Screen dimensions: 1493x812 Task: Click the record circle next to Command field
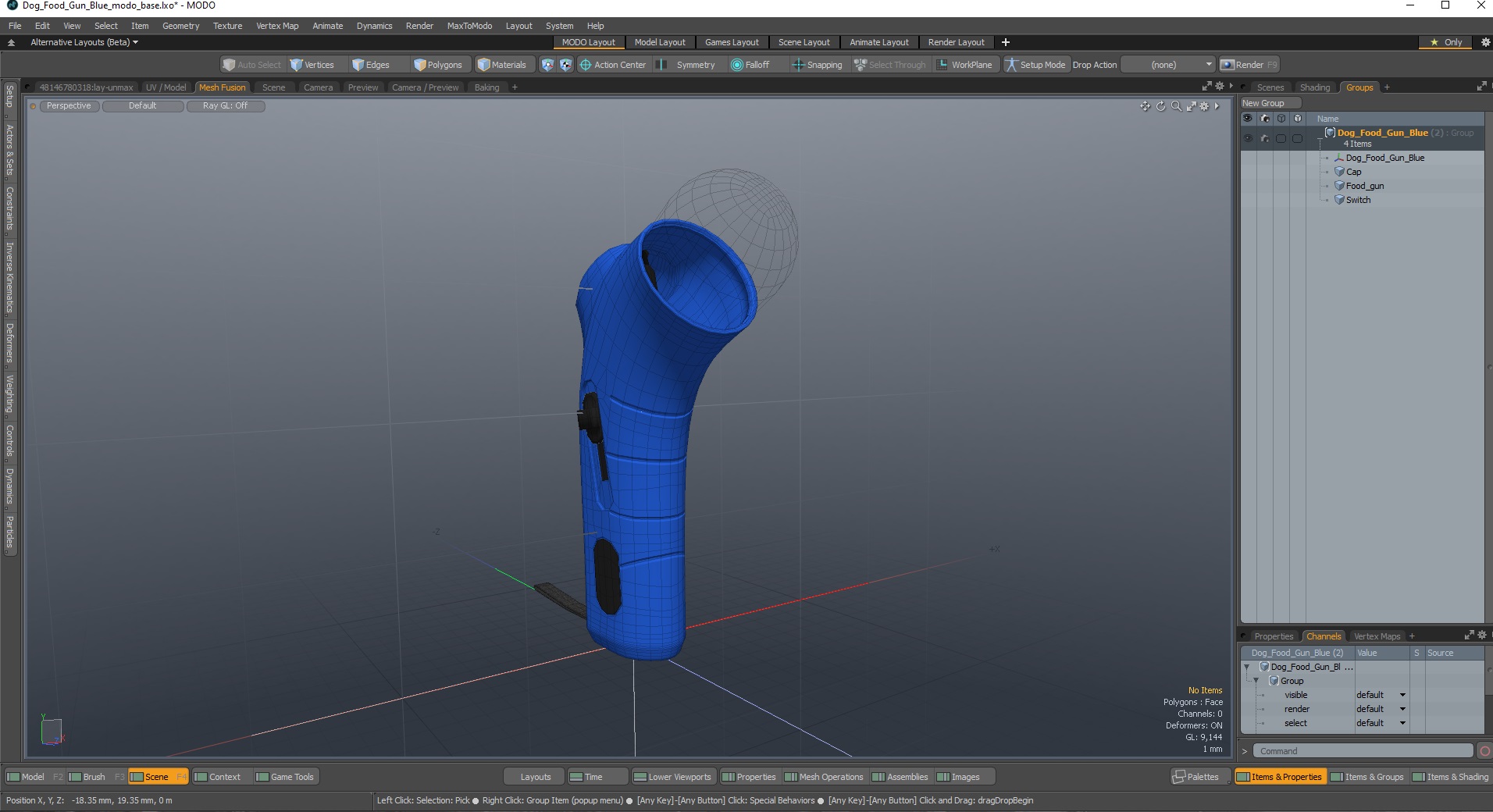pos(1484,751)
